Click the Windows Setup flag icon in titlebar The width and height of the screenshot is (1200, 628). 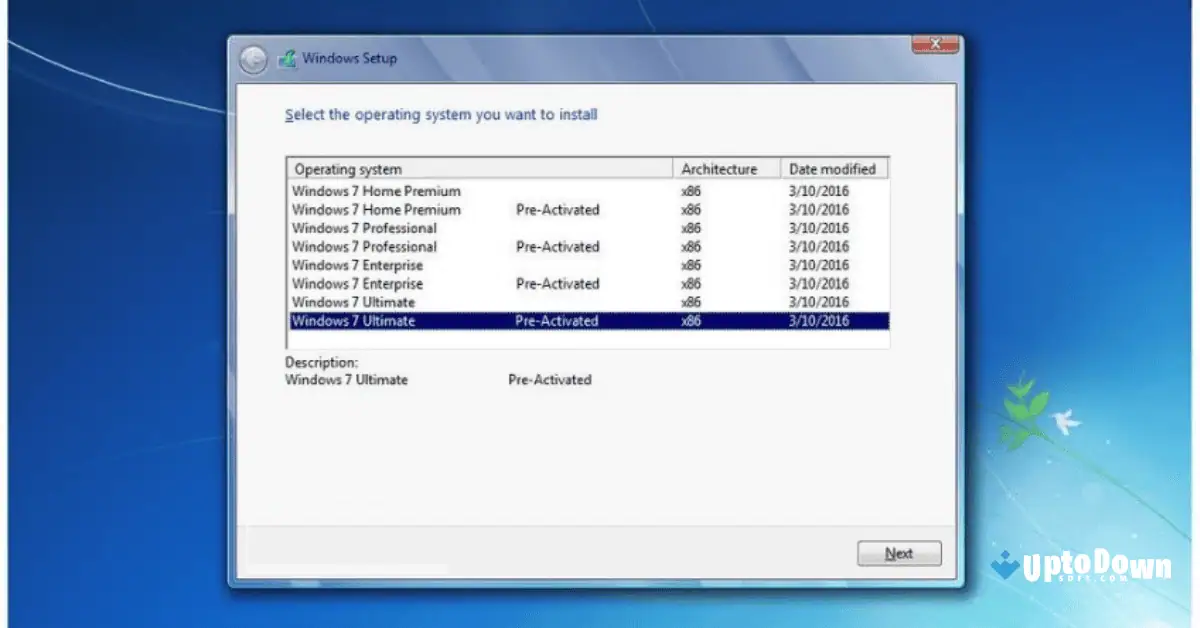[290, 58]
